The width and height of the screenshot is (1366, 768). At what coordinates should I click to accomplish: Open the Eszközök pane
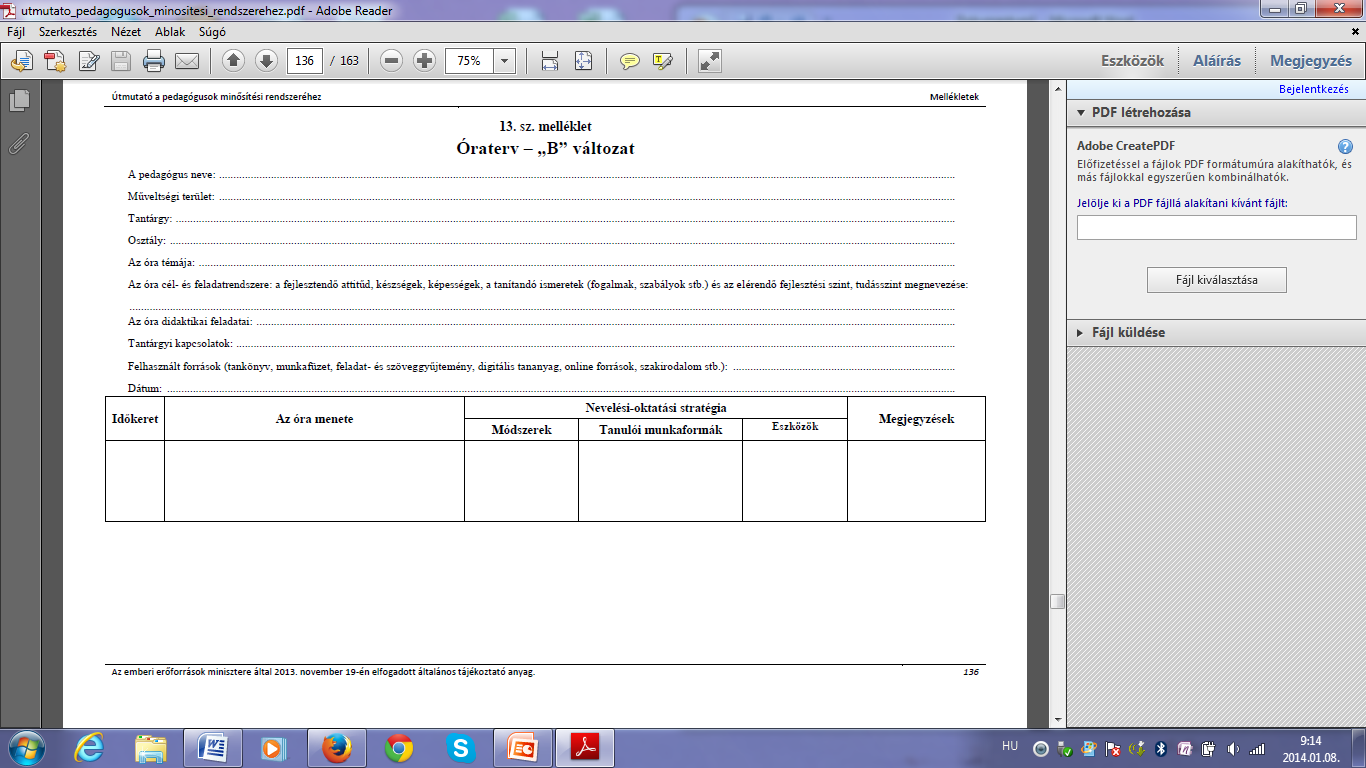1133,61
